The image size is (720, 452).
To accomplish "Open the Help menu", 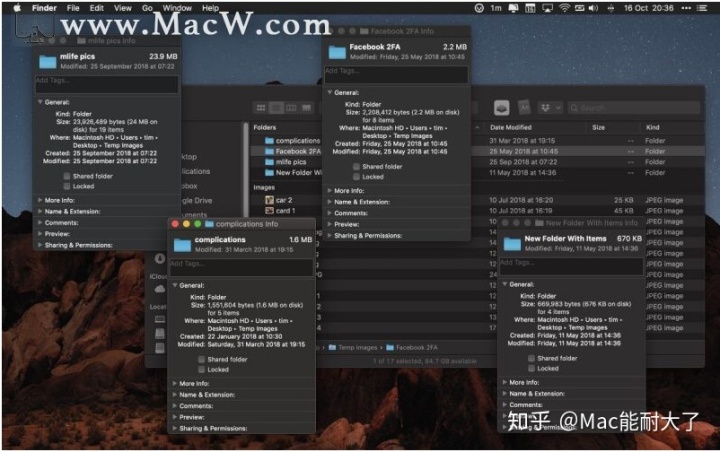I will 210,8.
